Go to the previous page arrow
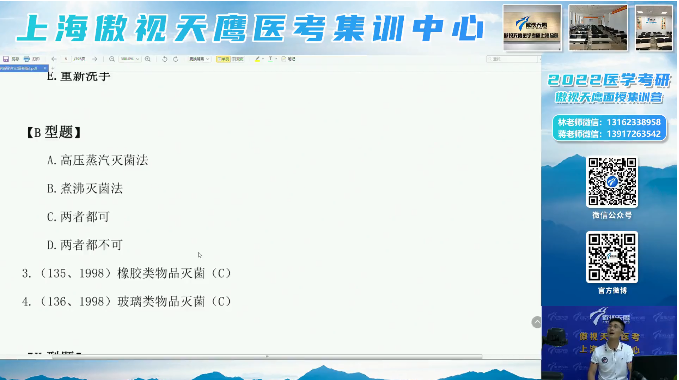 click(x=54, y=59)
